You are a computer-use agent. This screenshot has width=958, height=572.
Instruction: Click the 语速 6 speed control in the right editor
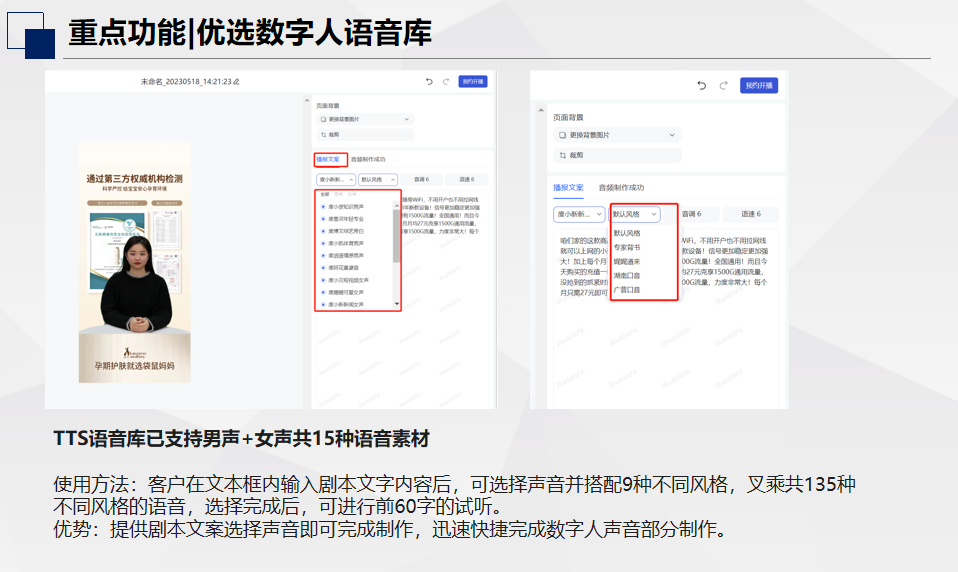pyautogui.click(x=751, y=214)
